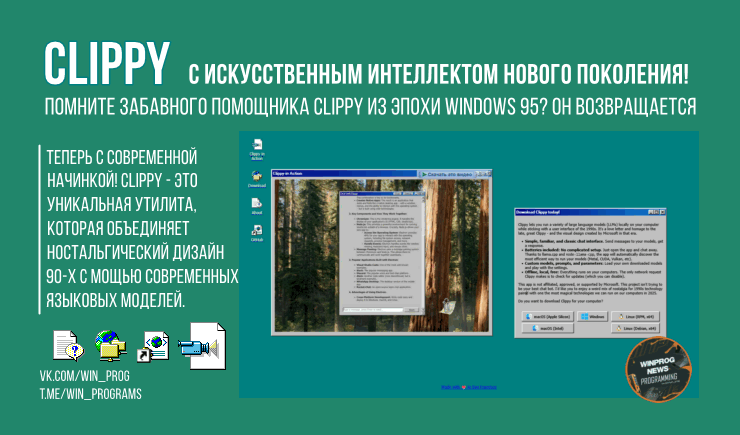This screenshot has height=435, width=740.
Task: Click the Send button in the chat window
Action: [x=412, y=310]
